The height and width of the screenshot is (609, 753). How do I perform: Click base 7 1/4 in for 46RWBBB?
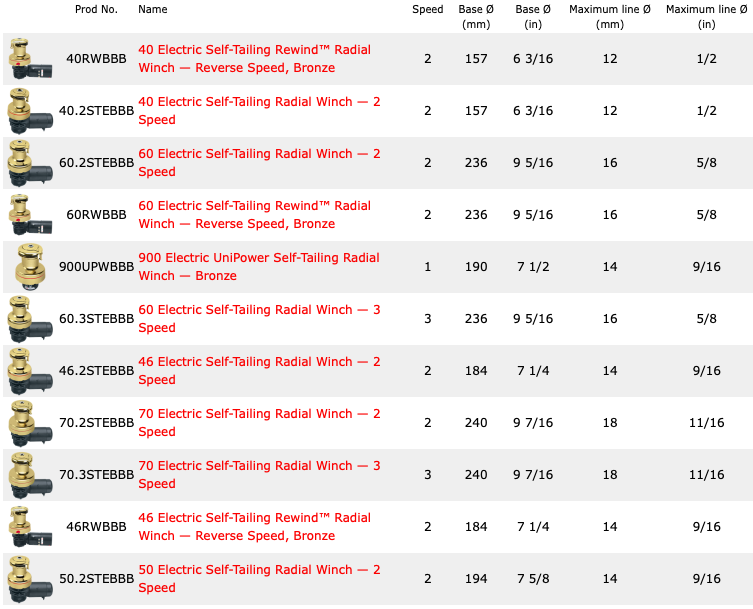[533, 527]
